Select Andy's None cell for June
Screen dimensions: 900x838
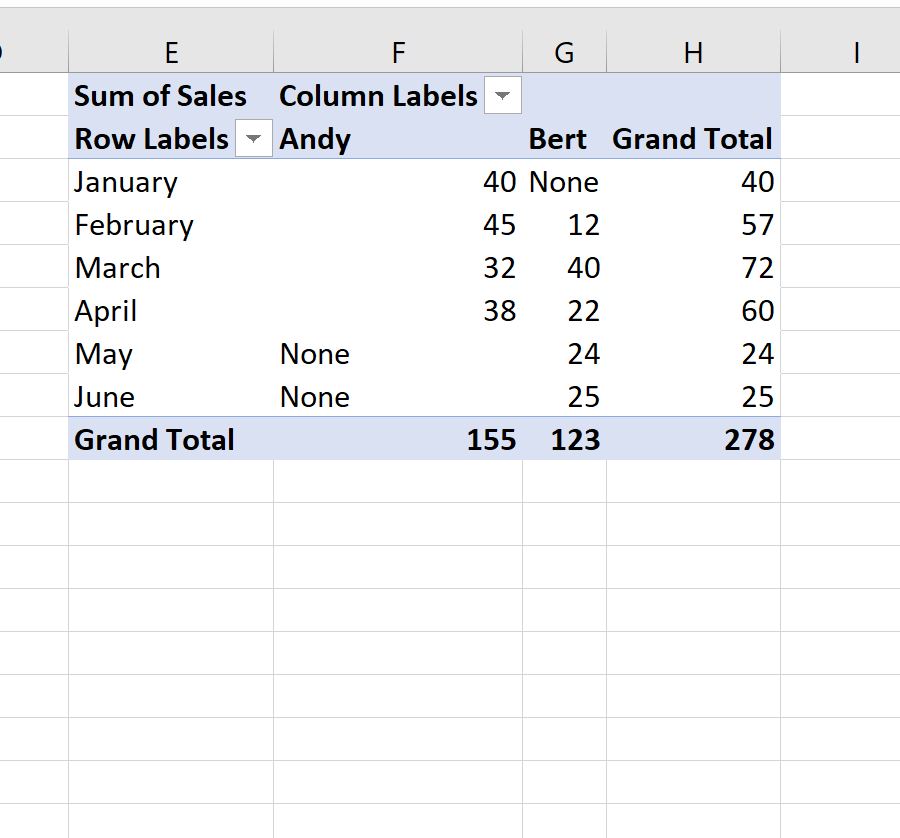(398, 397)
